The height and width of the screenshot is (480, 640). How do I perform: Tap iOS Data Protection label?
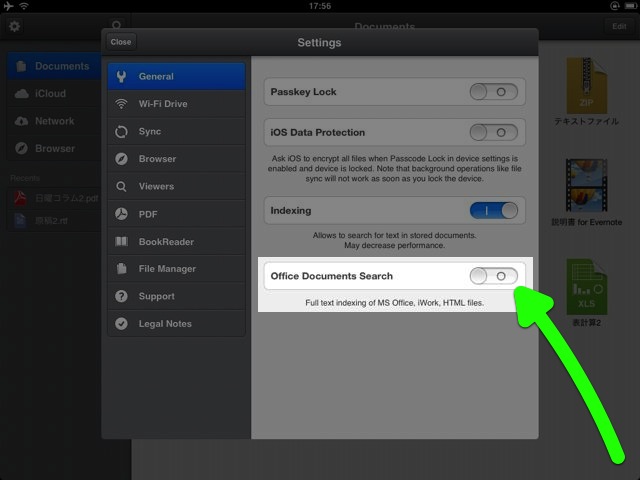pos(318,132)
